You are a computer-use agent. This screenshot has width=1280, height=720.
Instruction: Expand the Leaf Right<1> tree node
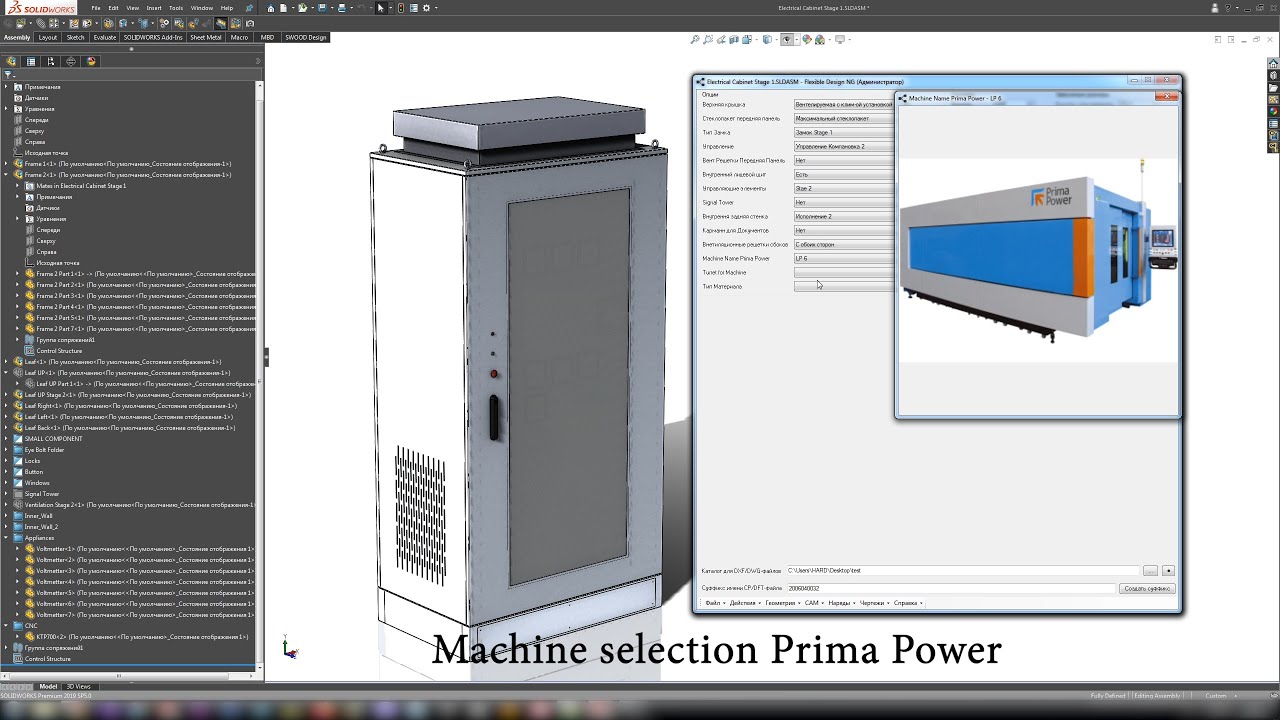(6, 406)
